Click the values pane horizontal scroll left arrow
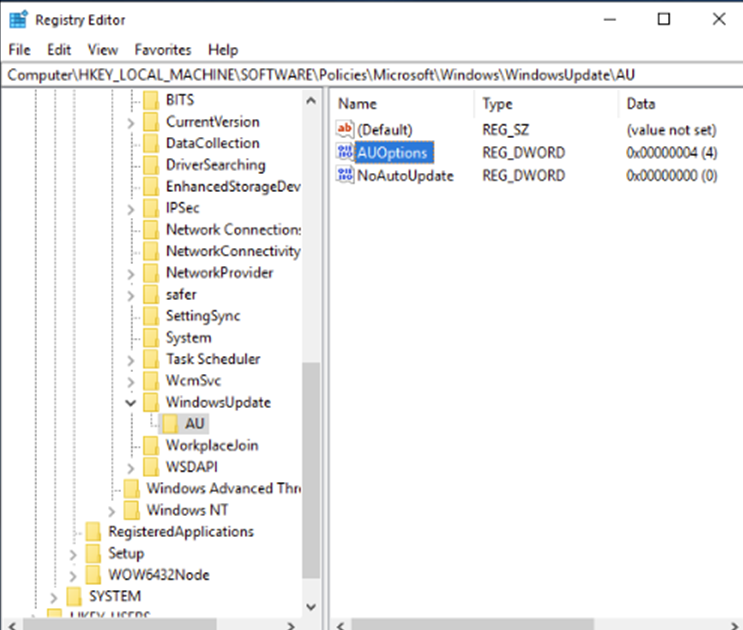This screenshot has height=630, width=743. coord(340,625)
